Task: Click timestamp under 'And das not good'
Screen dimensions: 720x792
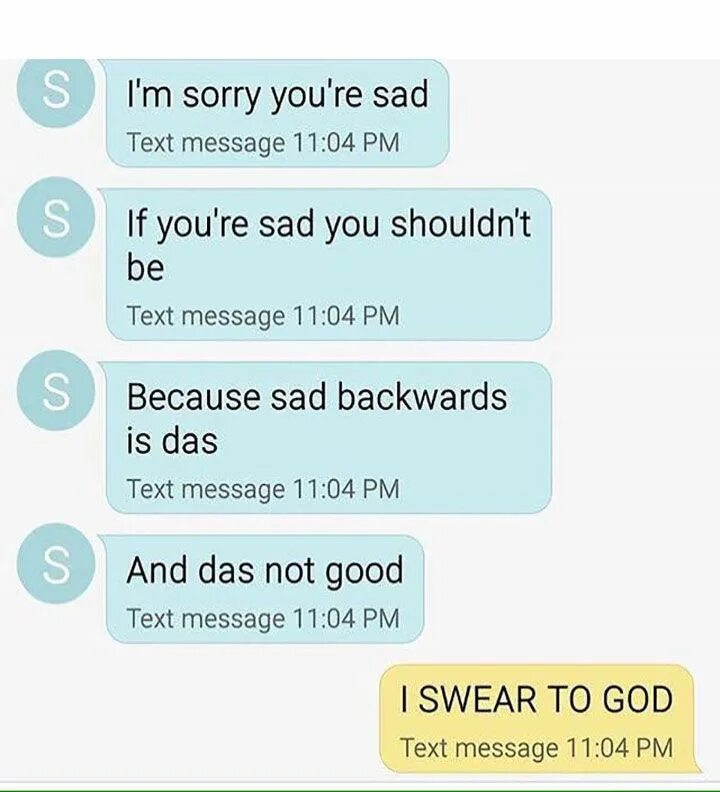Action: point(263,618)
